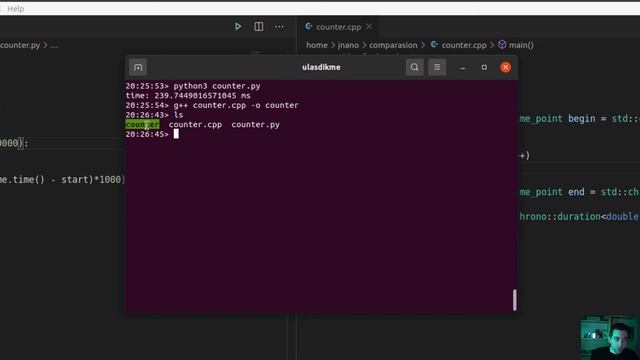
Task: Select counter.py breadcrumb in left editor
Action: coord(20,45)
